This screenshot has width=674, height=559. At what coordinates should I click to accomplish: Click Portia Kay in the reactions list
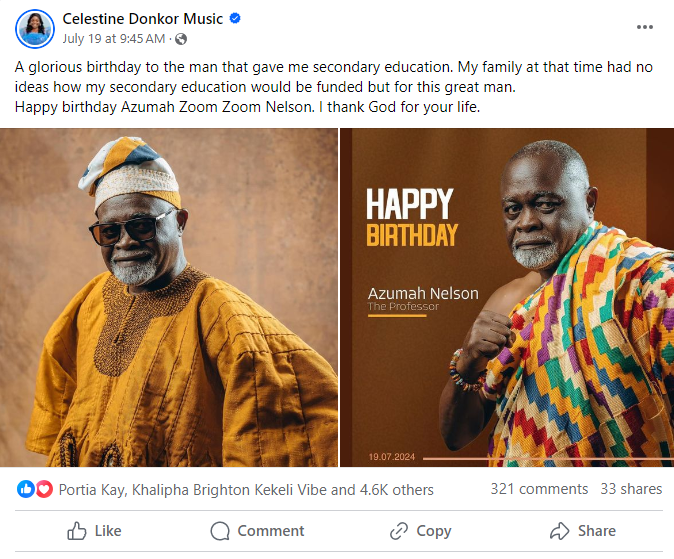point(94,490)
